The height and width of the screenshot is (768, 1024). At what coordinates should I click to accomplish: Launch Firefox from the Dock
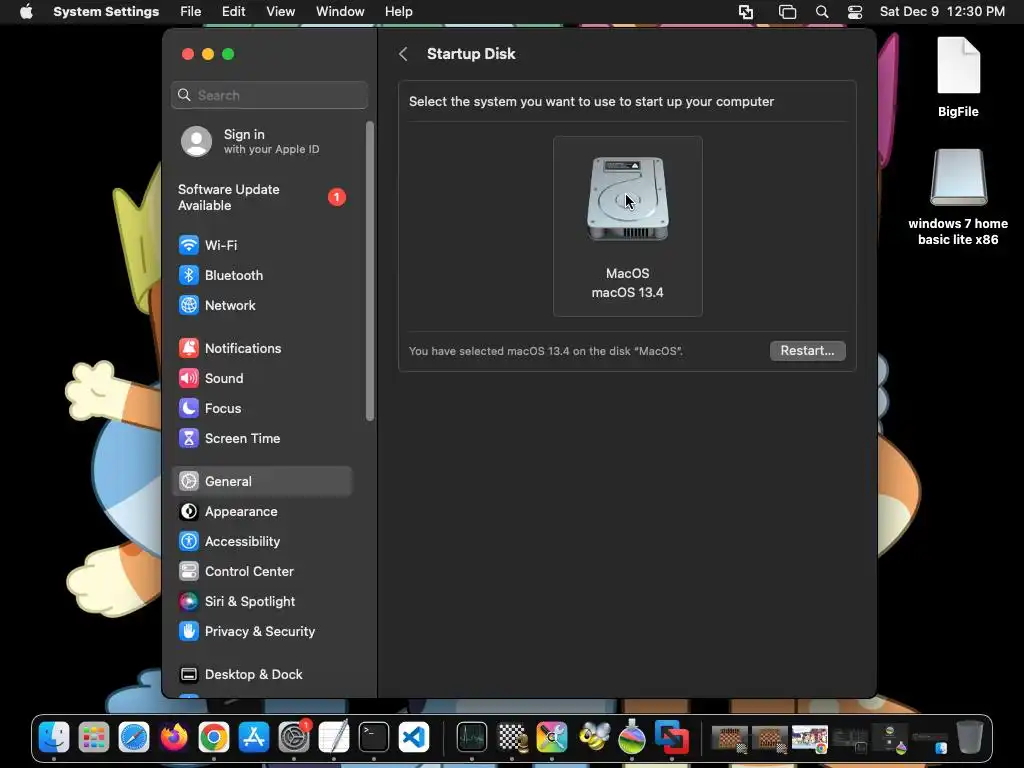(174, 738)
